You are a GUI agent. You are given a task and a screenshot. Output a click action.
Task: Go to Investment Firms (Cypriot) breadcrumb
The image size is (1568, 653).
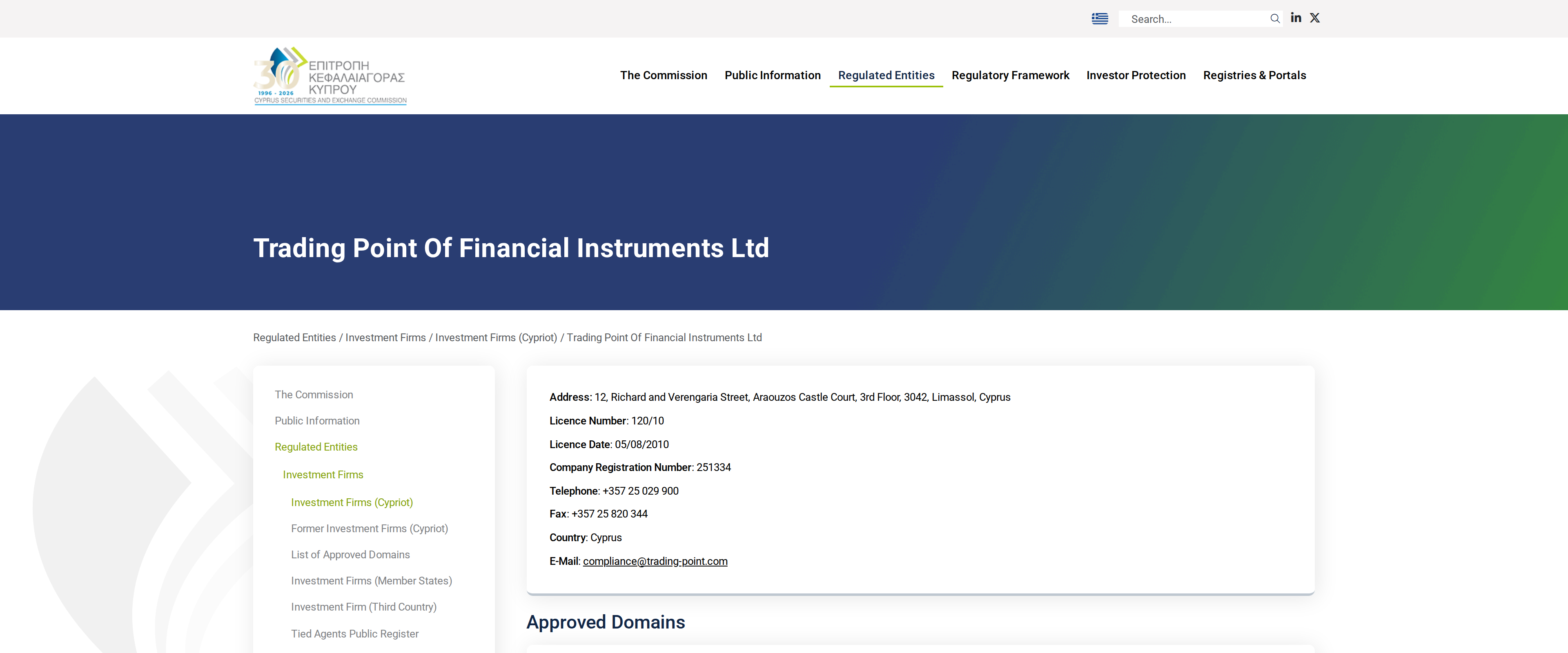(496, 338)
